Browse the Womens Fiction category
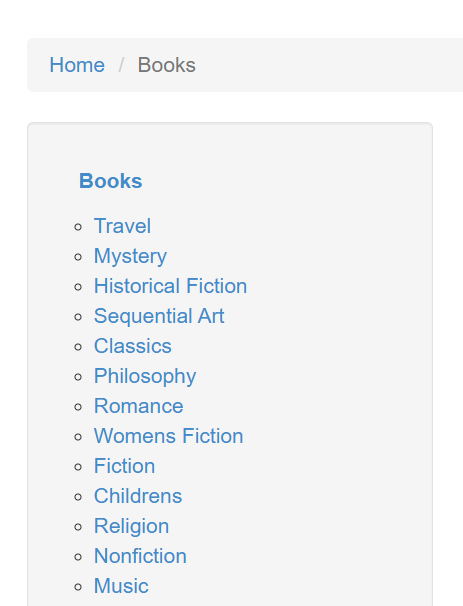The width and height of the screenshot is (463, 606). click(x=169, y=436)
